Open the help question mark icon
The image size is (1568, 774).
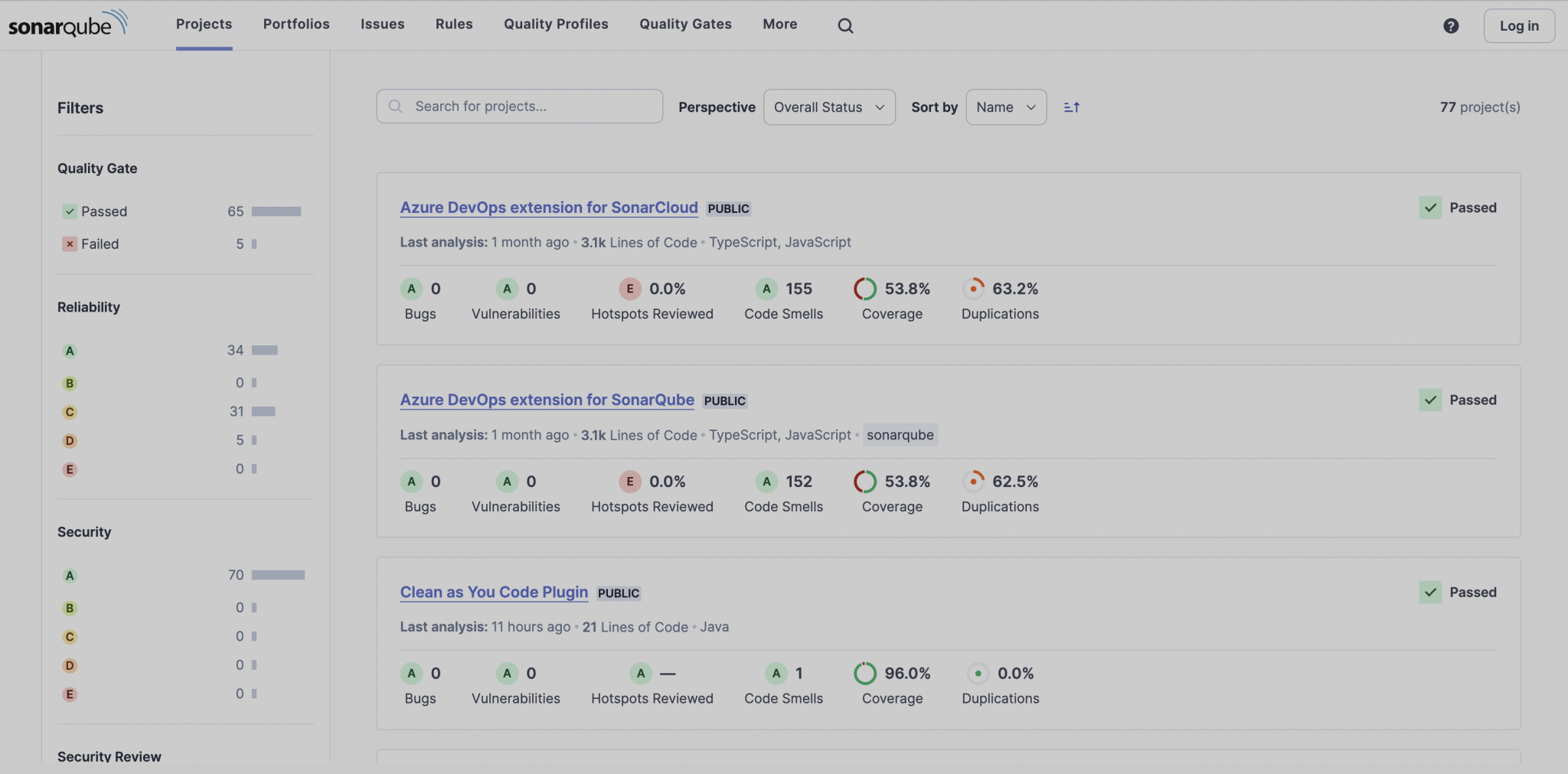pos(1451,26)
